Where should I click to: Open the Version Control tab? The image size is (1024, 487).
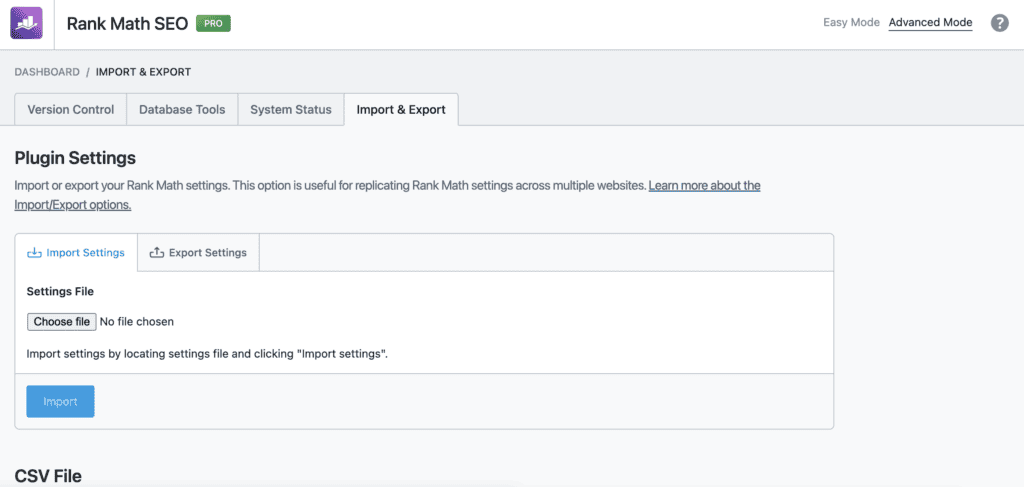[71, 110]
